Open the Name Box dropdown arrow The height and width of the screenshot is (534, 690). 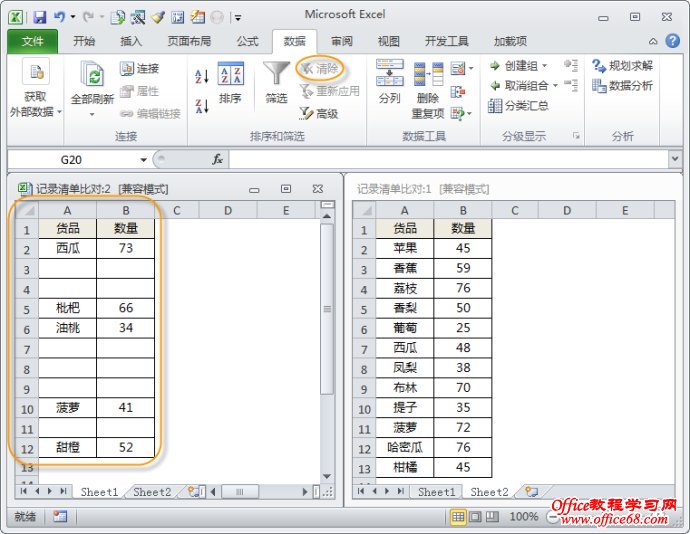coord(143,160)
